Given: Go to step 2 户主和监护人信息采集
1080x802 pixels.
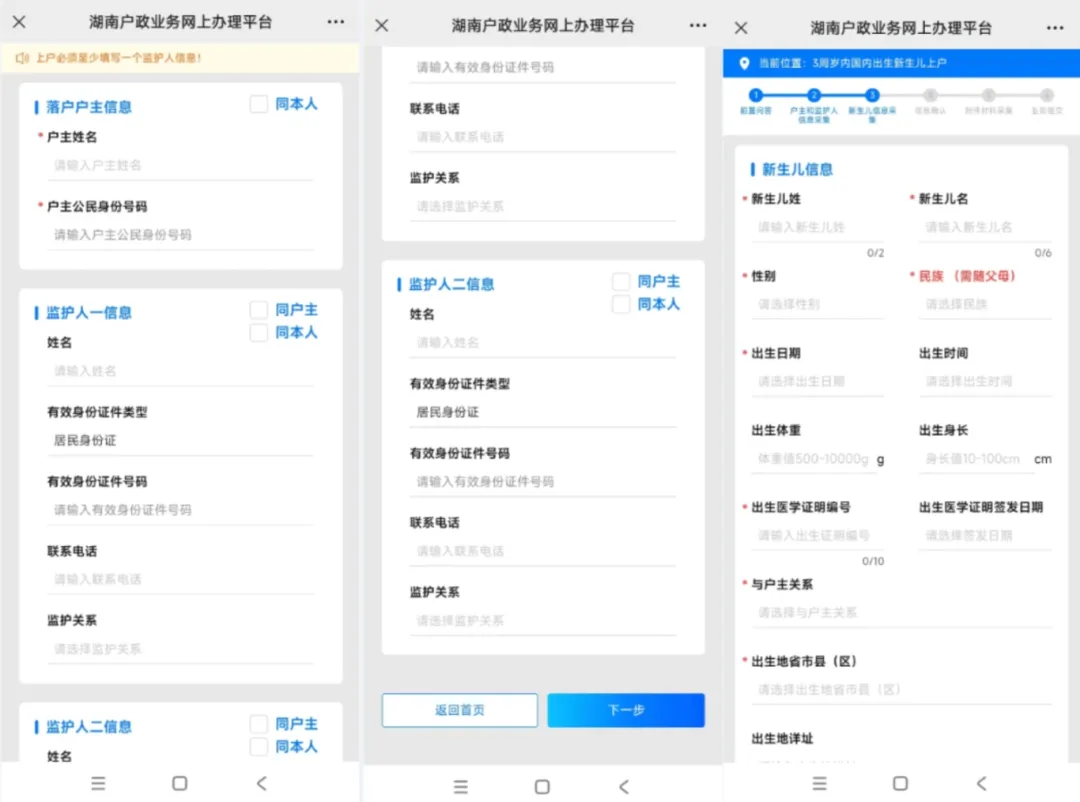Looking at the screenshot, I should point(814,96).
